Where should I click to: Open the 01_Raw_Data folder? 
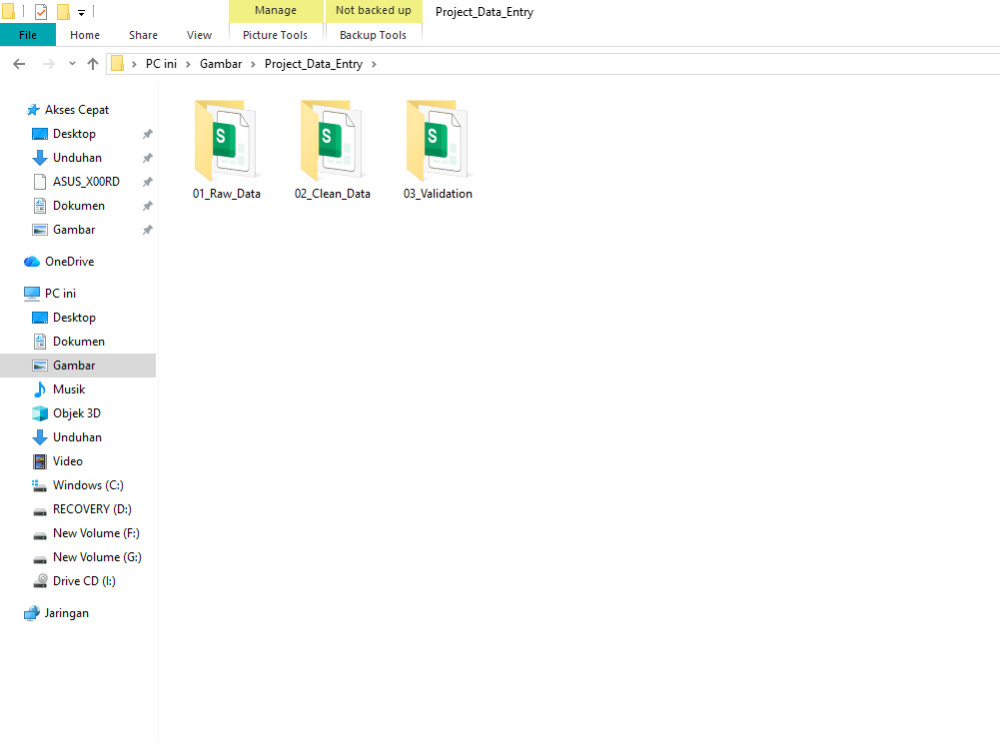(226, 150)
